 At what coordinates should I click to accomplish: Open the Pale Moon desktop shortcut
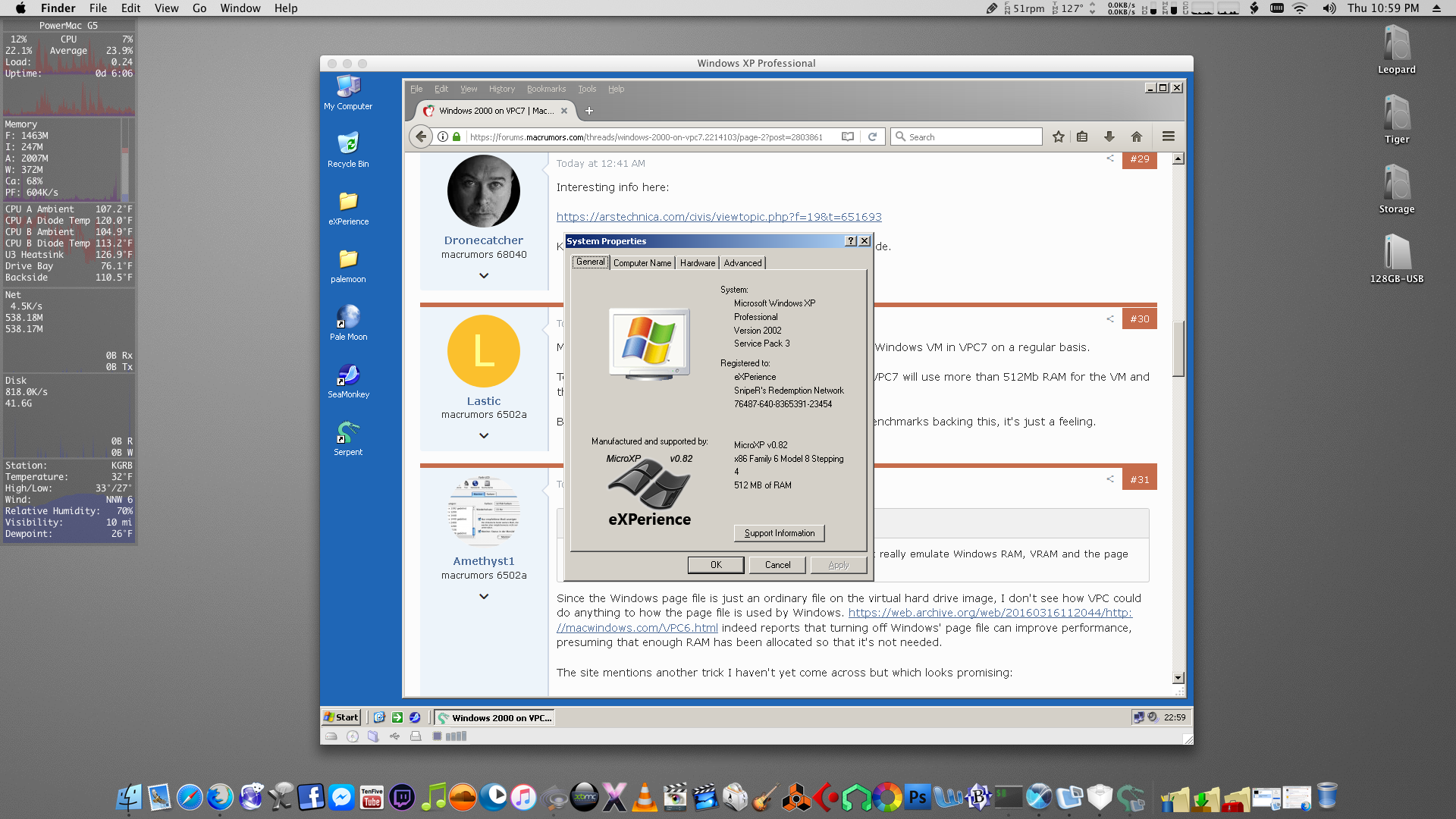[x=348, y=318]
